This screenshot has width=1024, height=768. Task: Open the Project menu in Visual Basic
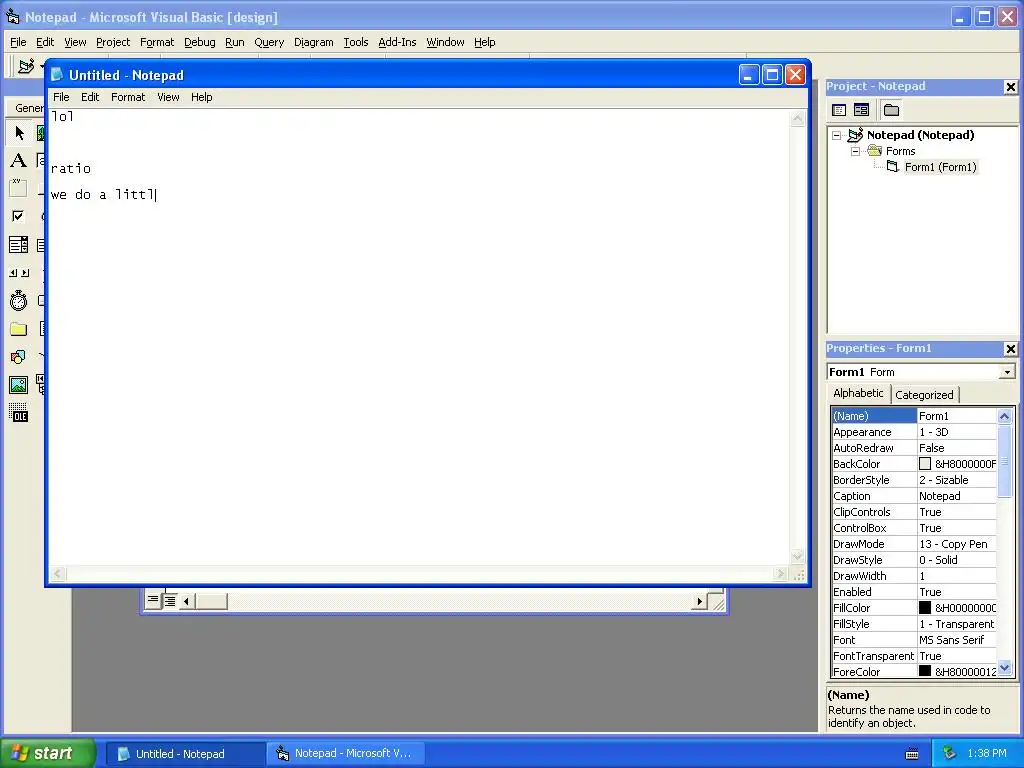[x=113, y=42]
